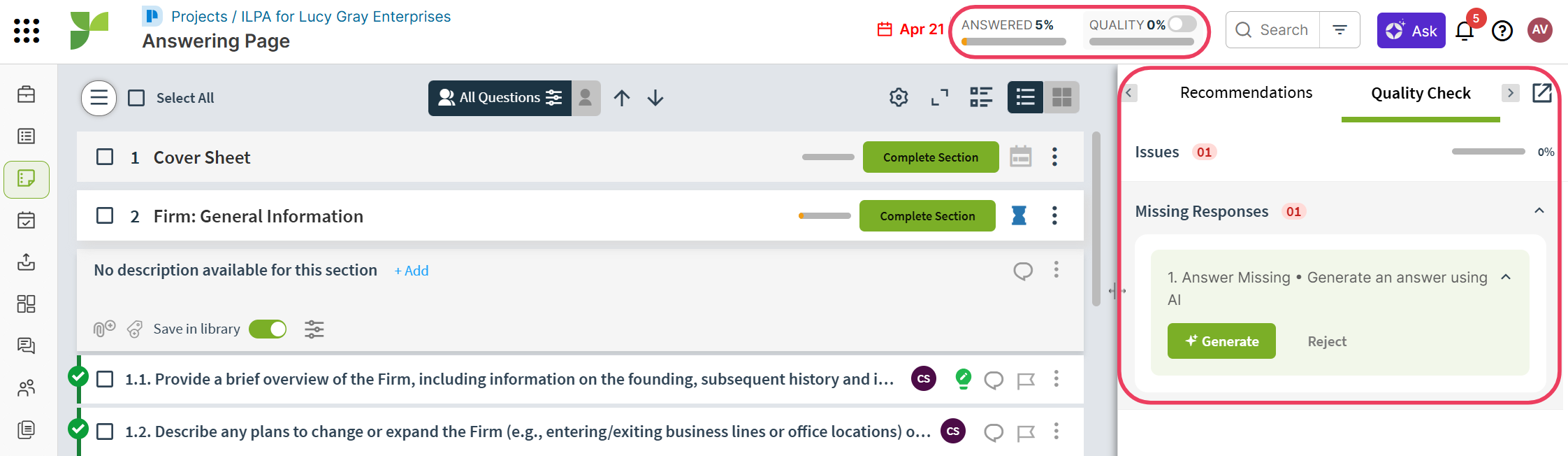Reject the missing answer suggestion
The image size is (1568, 456).
point(1327,341)
